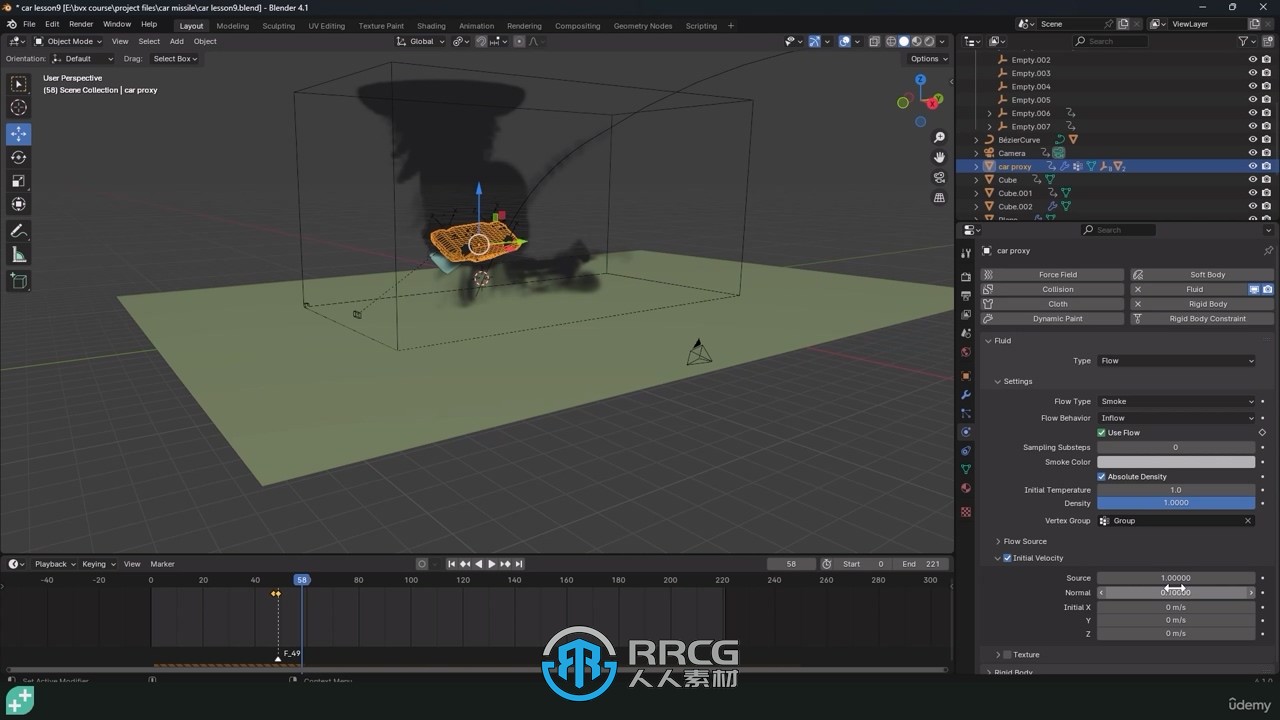Hide Camera object via its eye icon
The width and height of the screenshot is (1280, 720).
tap(1252, 153)
